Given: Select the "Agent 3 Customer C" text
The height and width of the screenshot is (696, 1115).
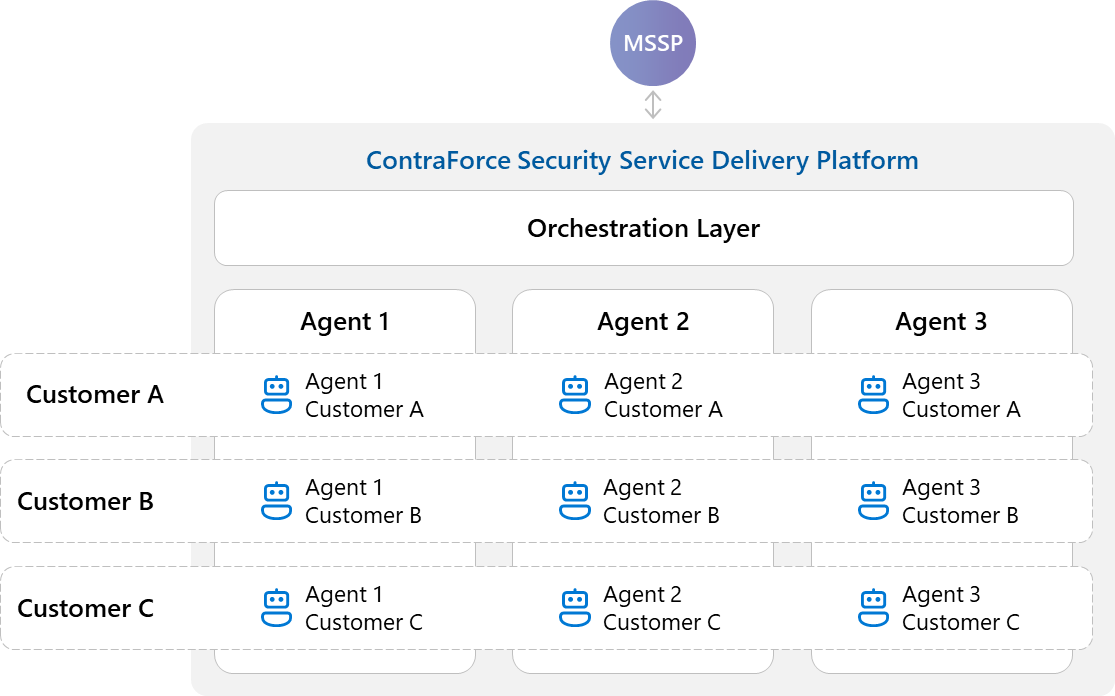Looking at the screenshot, I should click(x=961, y=608).
